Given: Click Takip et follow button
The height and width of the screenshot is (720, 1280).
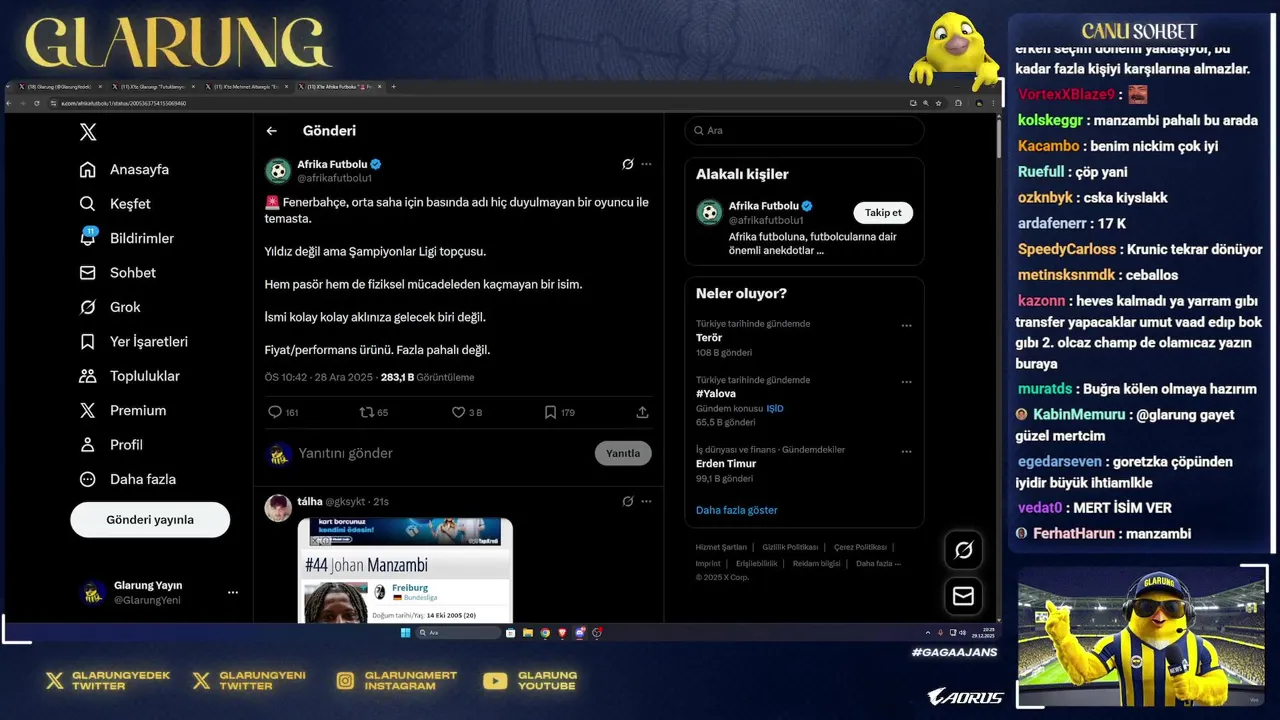Looking at the screenshot, I should point(883,212).
